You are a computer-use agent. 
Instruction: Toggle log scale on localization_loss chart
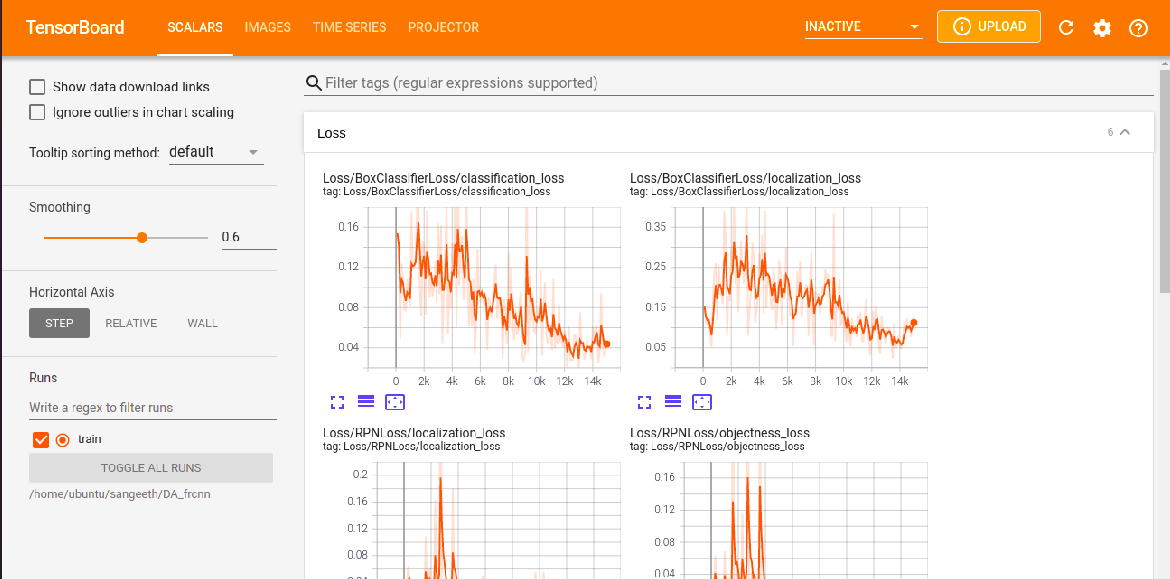(672, 402)
